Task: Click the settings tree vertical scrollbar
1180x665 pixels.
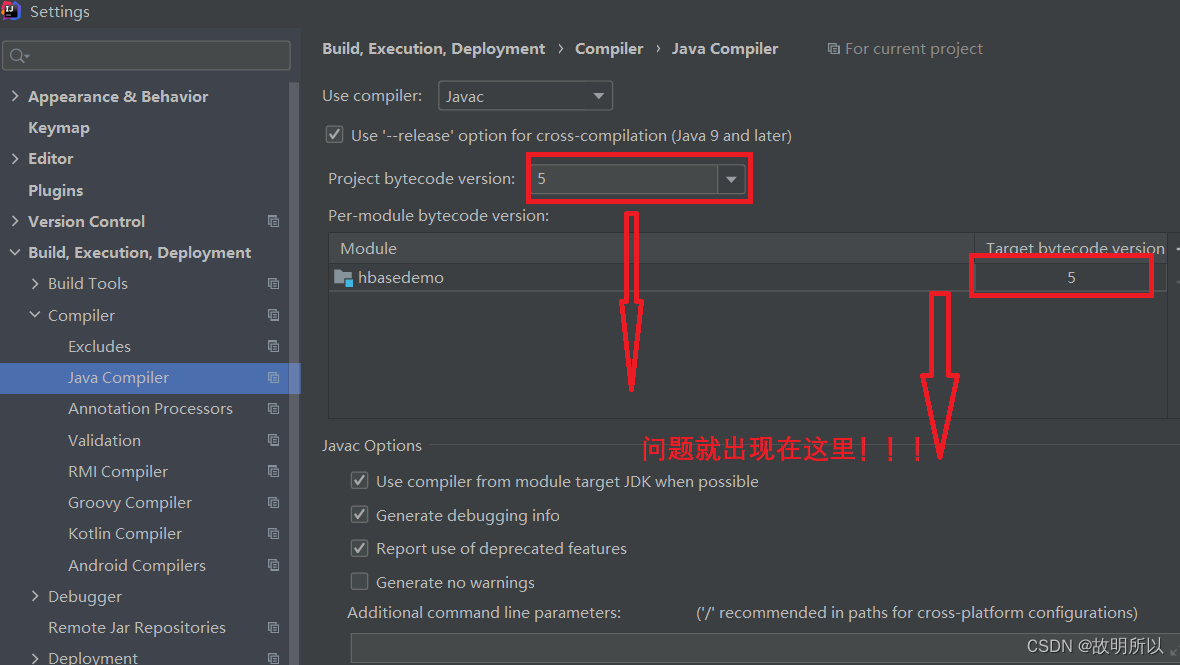Action: tap(294, 372)
